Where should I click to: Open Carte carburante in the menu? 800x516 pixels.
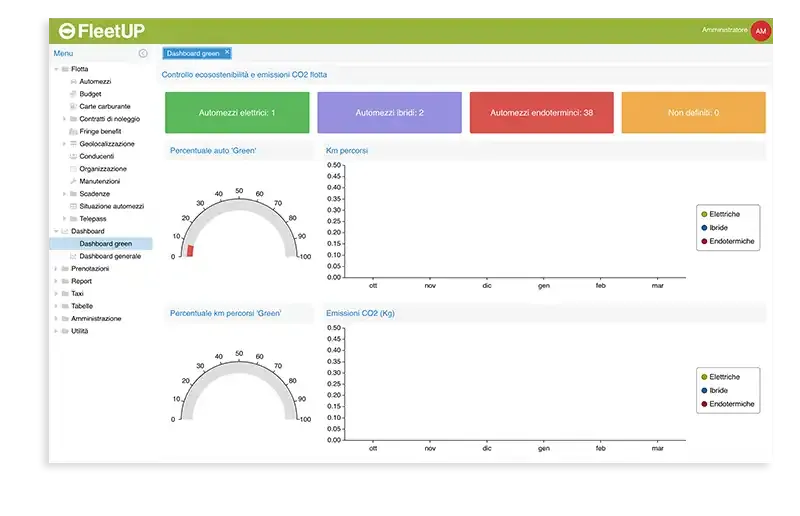tap(105, 106)
